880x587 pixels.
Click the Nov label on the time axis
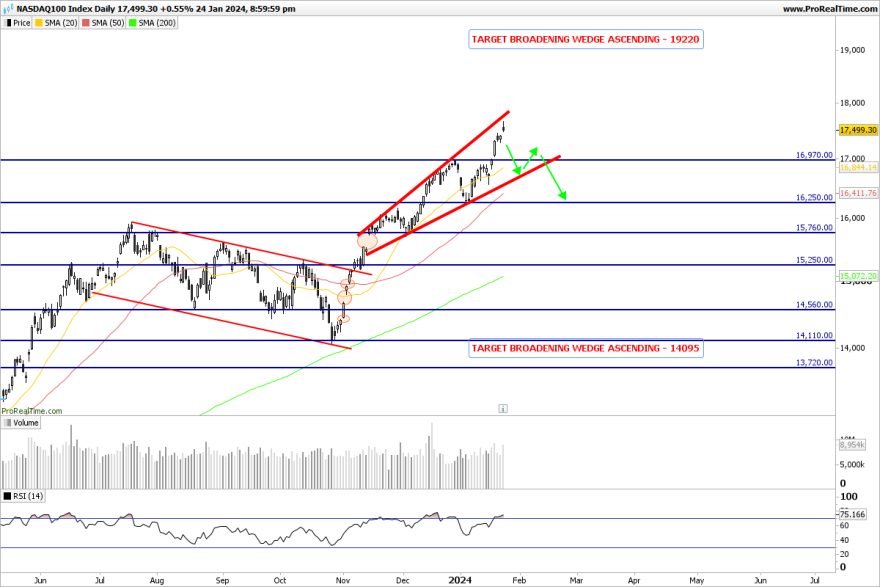coord(342,580)
